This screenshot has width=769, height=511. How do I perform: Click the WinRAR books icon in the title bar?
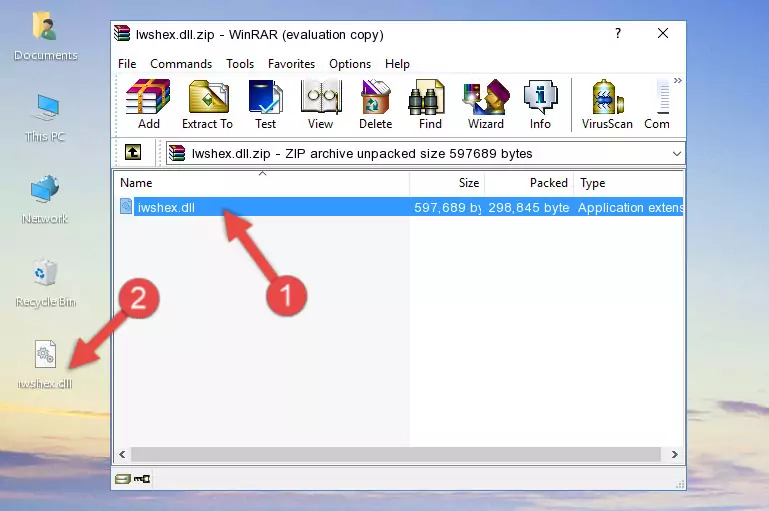tap(122, 33)
